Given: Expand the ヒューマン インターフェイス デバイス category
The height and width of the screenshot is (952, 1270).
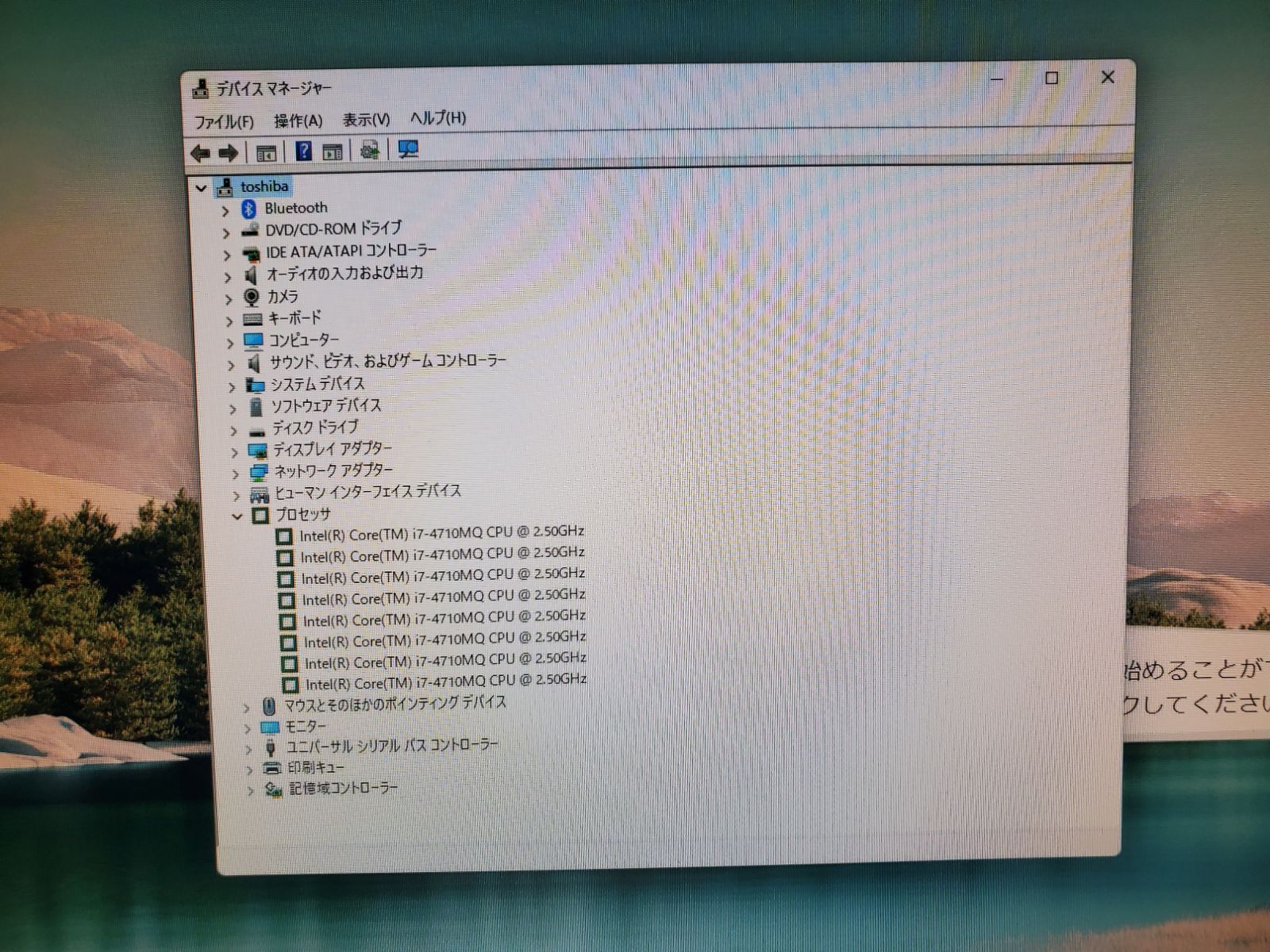Looking at the screenshot, I should (236, 495).
